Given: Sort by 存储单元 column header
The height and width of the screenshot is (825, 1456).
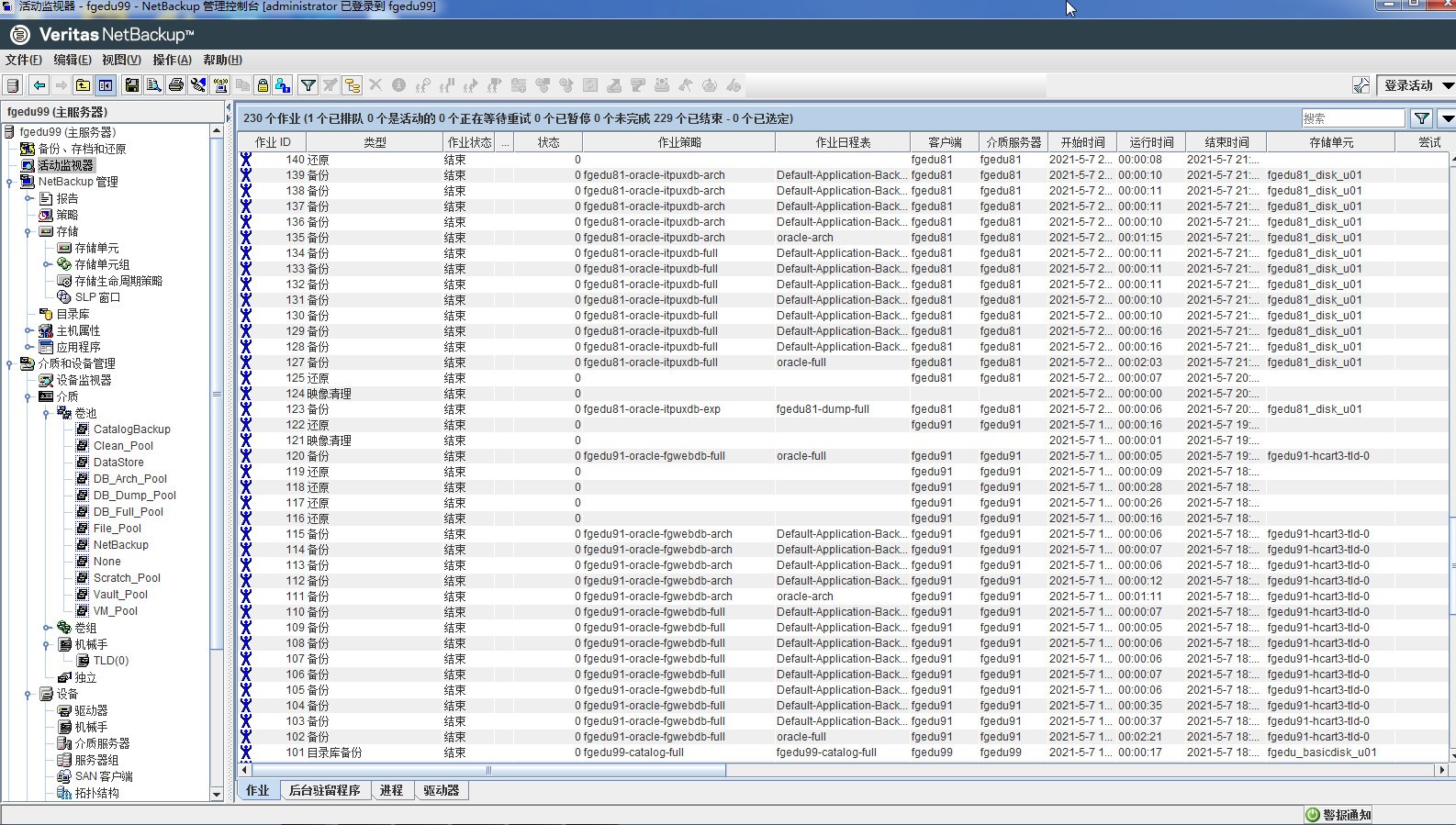Looking at the screenshot, I should pos(1331,142).
